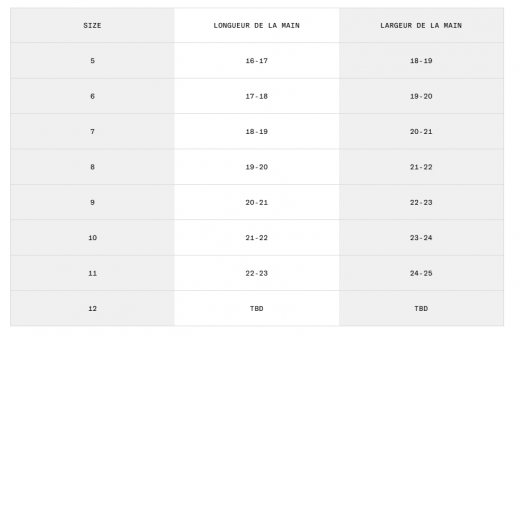Select size 6 in the table
This screenshot has height=520, width=520.
pos(92,96)
